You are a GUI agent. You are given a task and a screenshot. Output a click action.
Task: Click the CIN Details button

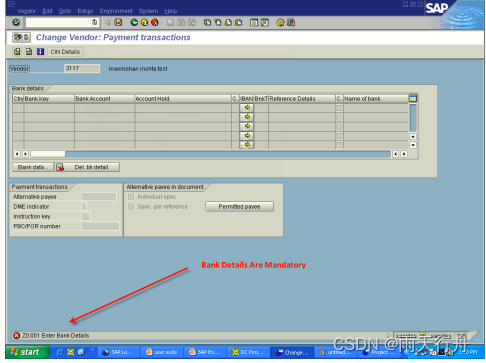[x=65, y=52]
